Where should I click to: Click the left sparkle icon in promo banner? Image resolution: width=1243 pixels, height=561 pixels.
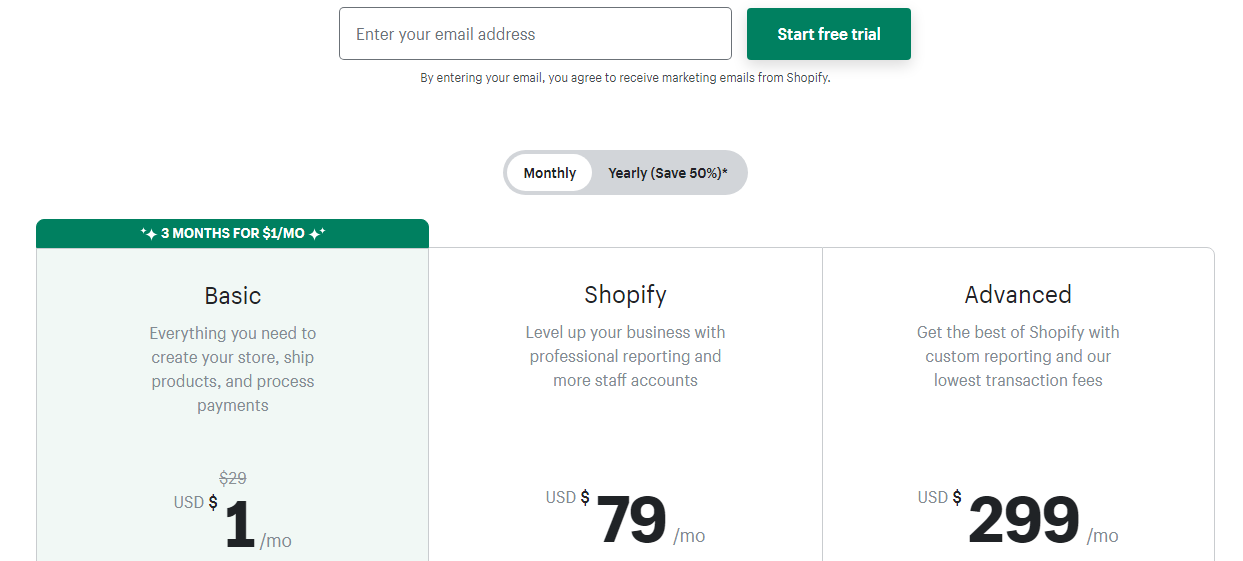(x=148, y=233)
